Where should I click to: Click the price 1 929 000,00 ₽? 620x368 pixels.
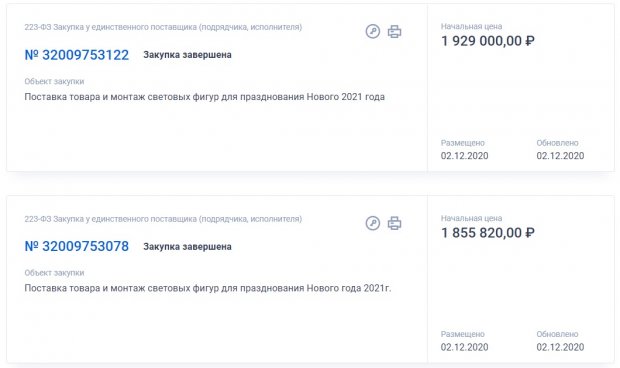(x=488, y=41)
